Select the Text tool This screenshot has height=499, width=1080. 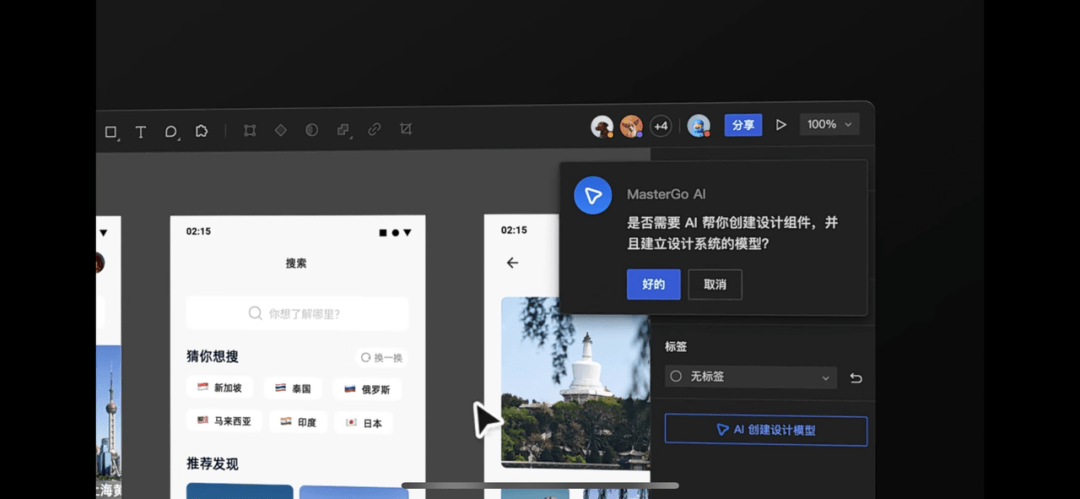click(141, 132)
